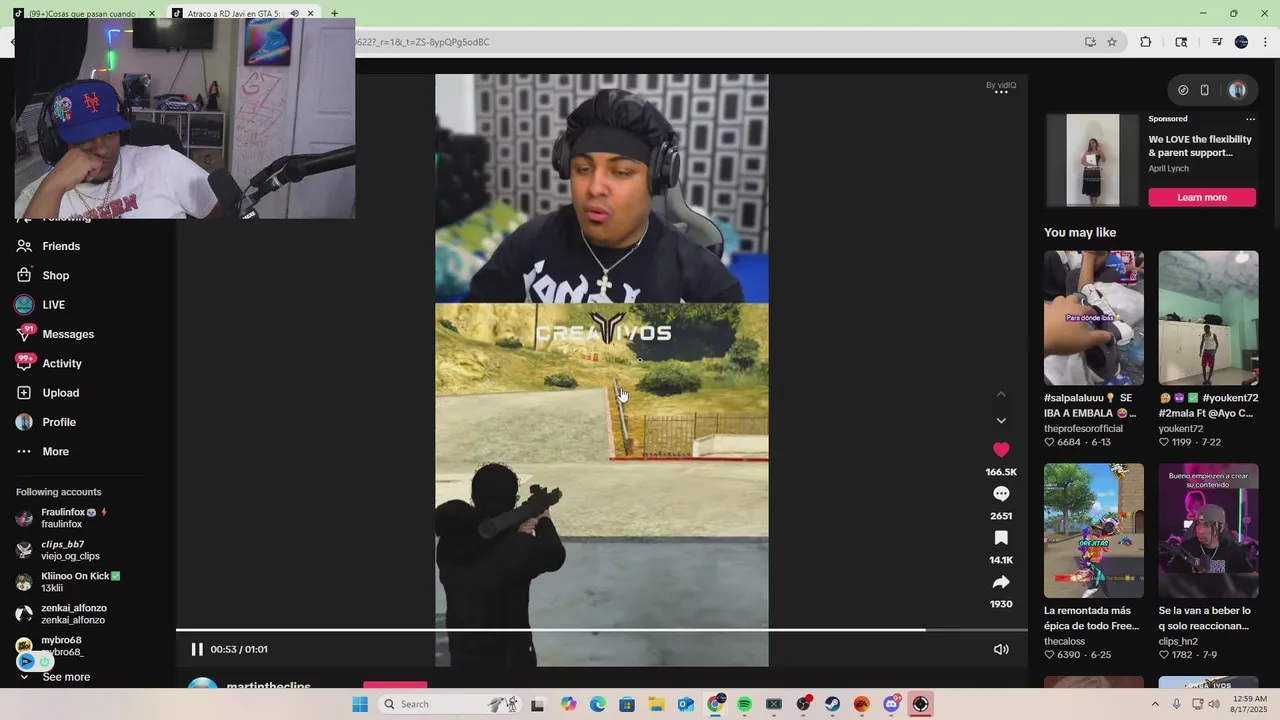
Task: Open clips_bb7 following account
Action: point(68,550)
